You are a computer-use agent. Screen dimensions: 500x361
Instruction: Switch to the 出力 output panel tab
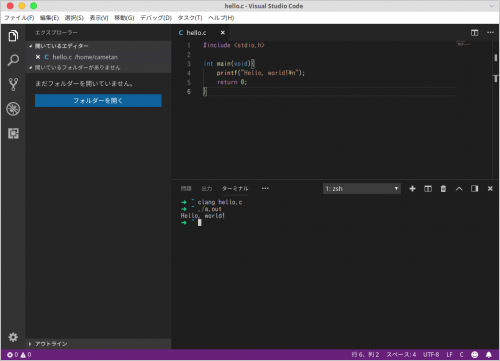[207, 189]
